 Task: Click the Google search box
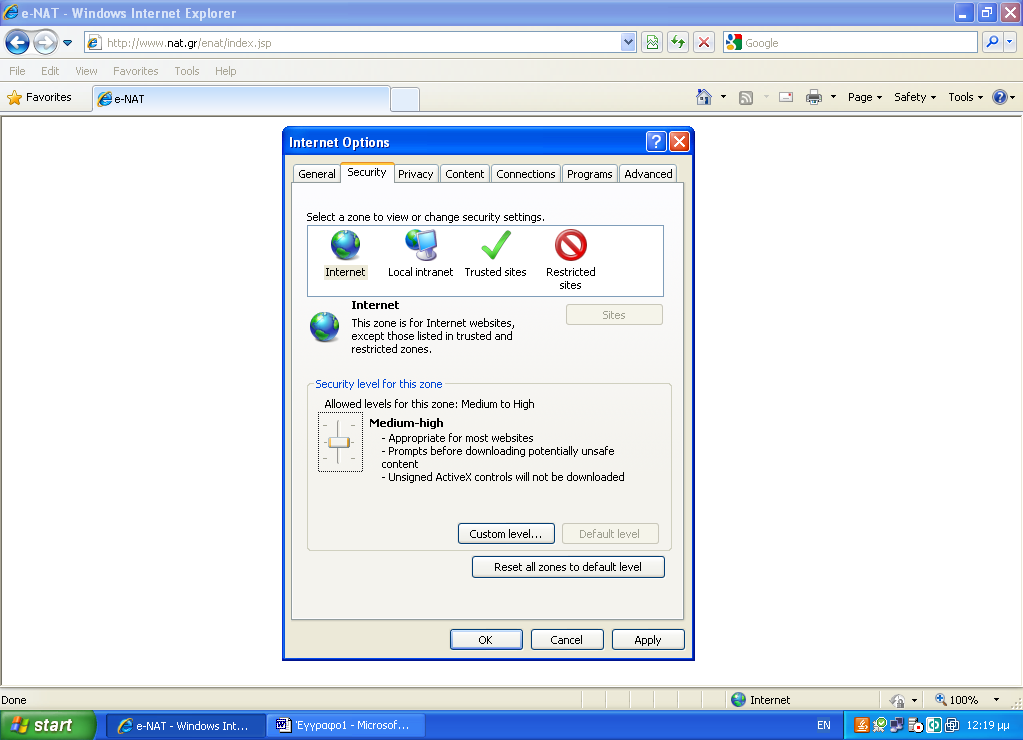point(849,43)
